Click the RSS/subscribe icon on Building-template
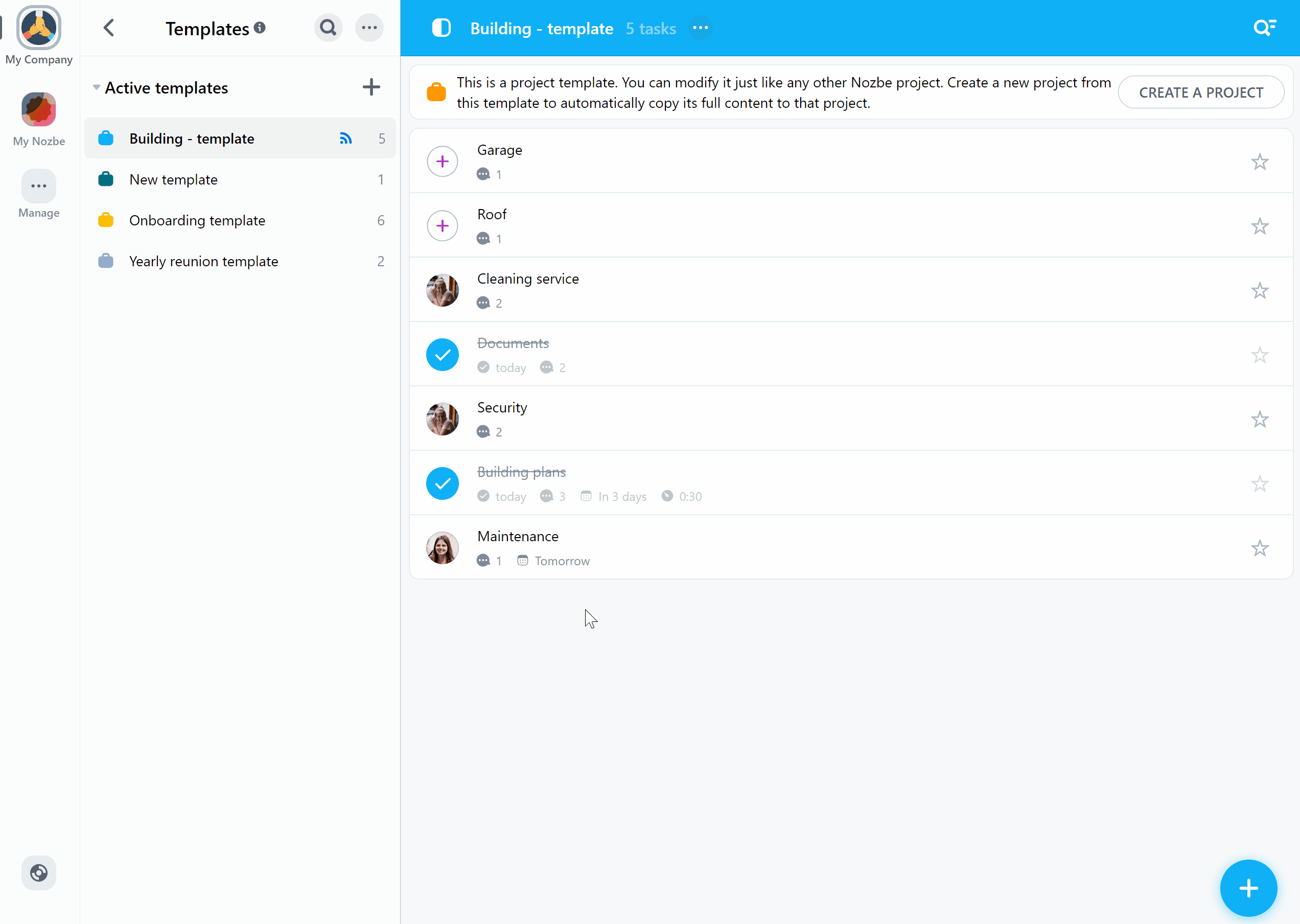 pos(346,138)
